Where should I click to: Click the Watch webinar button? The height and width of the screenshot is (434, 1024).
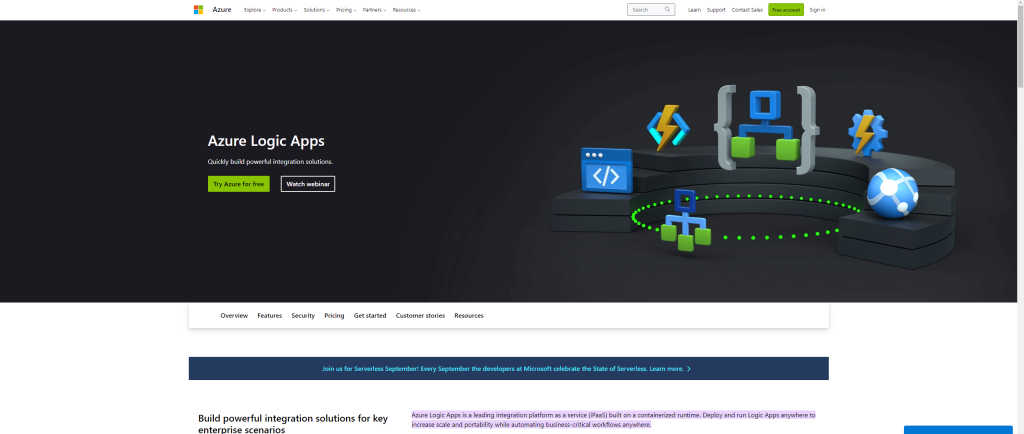pos(308,184)
